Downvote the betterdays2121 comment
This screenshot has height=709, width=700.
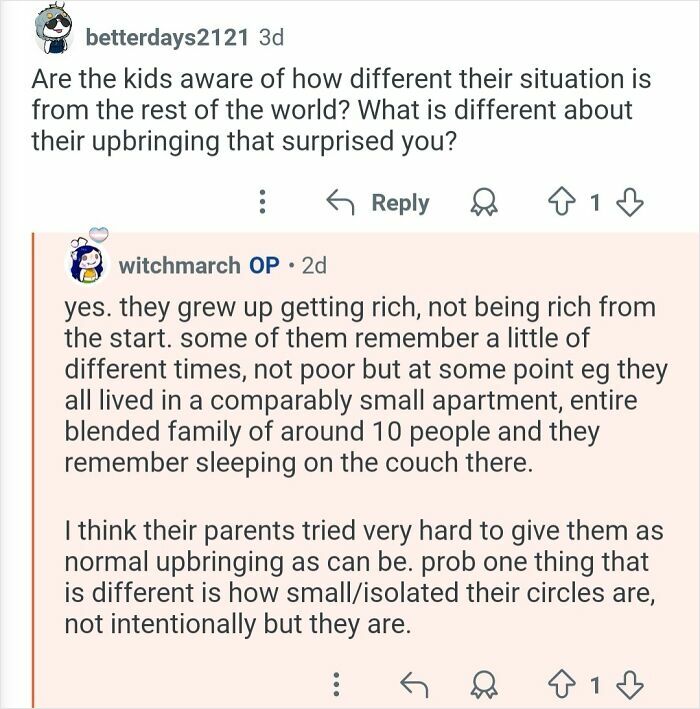click(630, 203)
